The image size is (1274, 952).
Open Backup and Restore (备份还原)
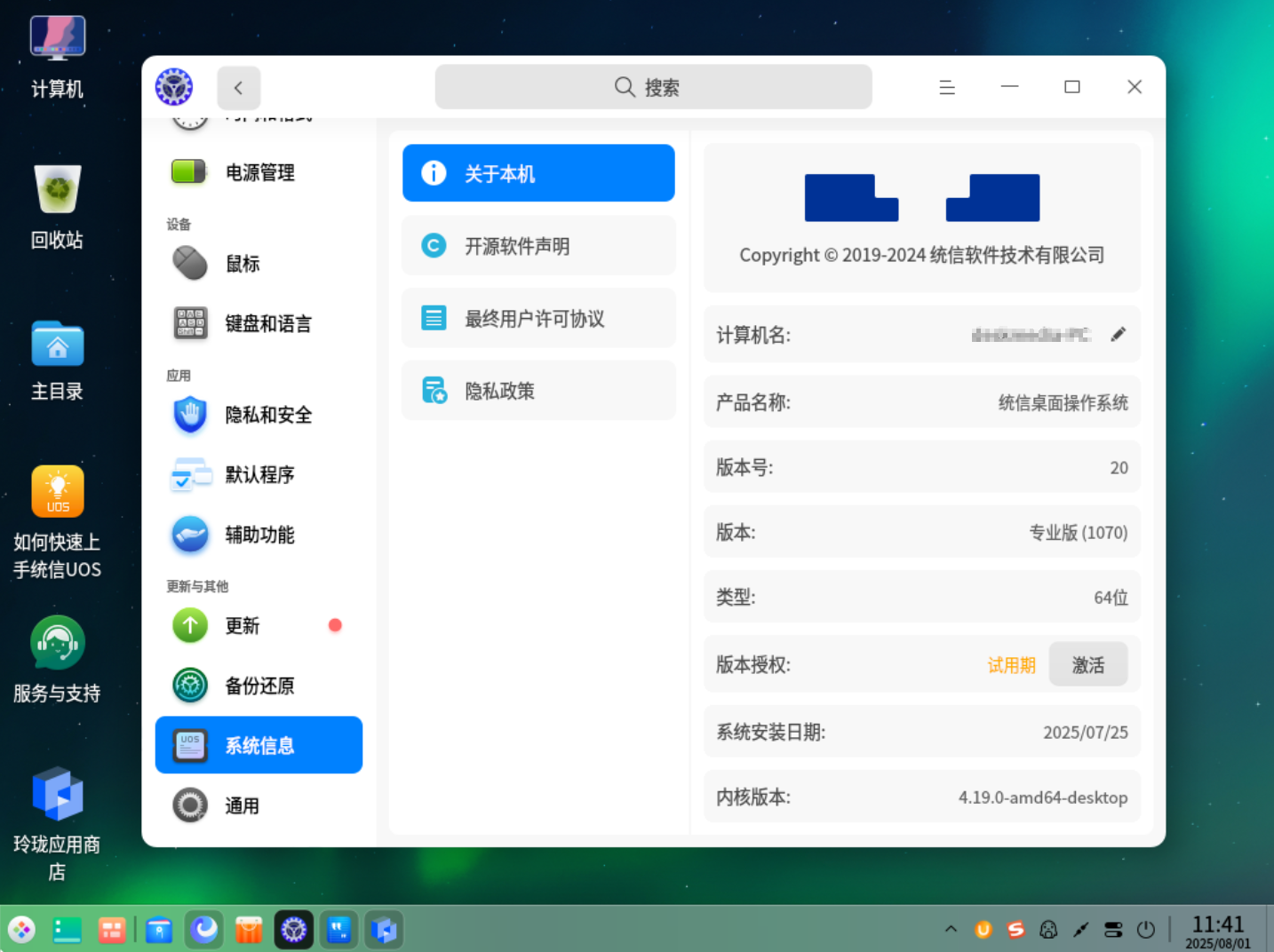[259, 686]
